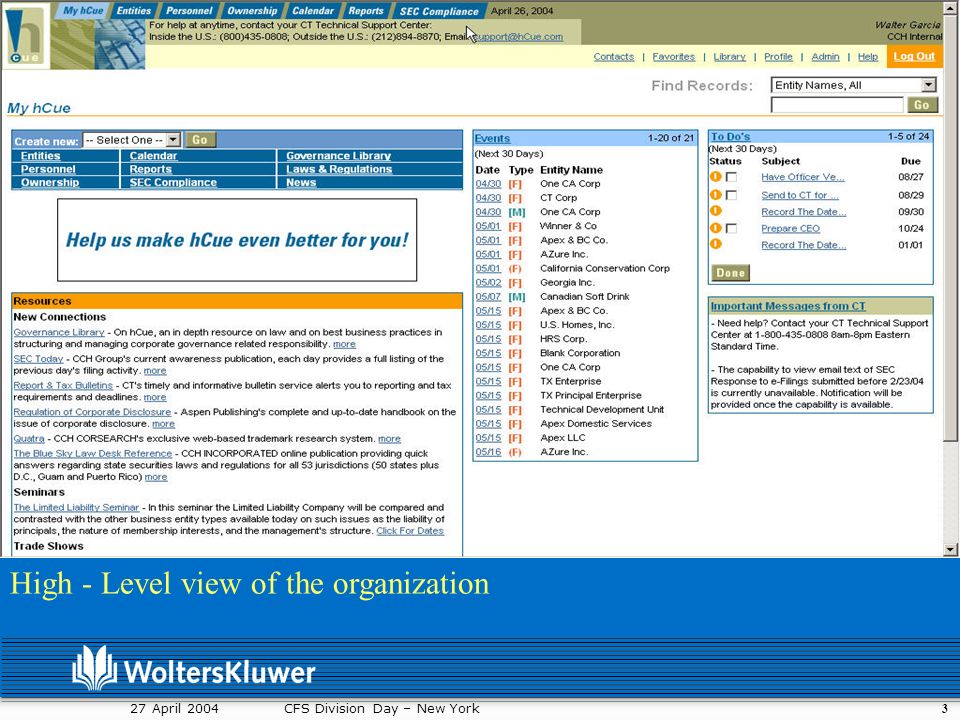Open the Quatra resource link
Viewport: 960px width, 720px height.
[29, 439]
